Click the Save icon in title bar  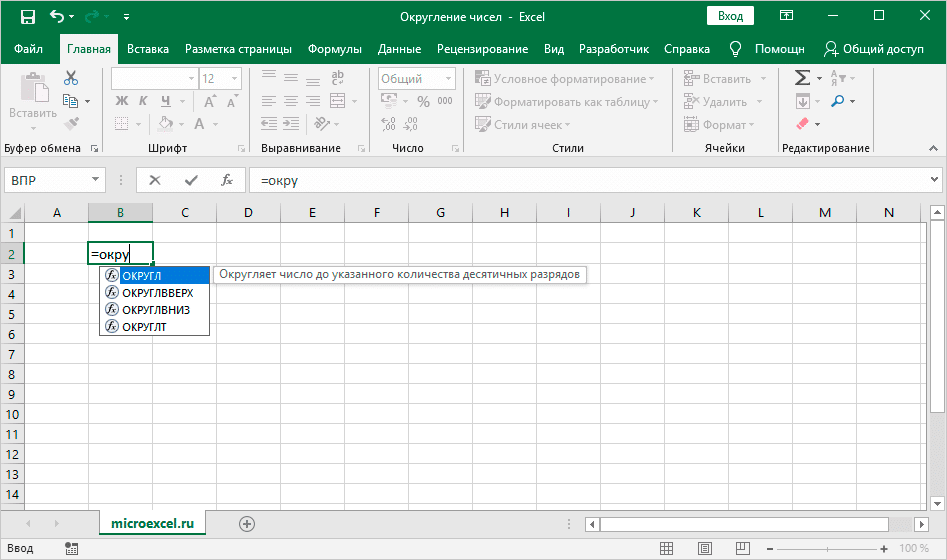coord(27,16)
